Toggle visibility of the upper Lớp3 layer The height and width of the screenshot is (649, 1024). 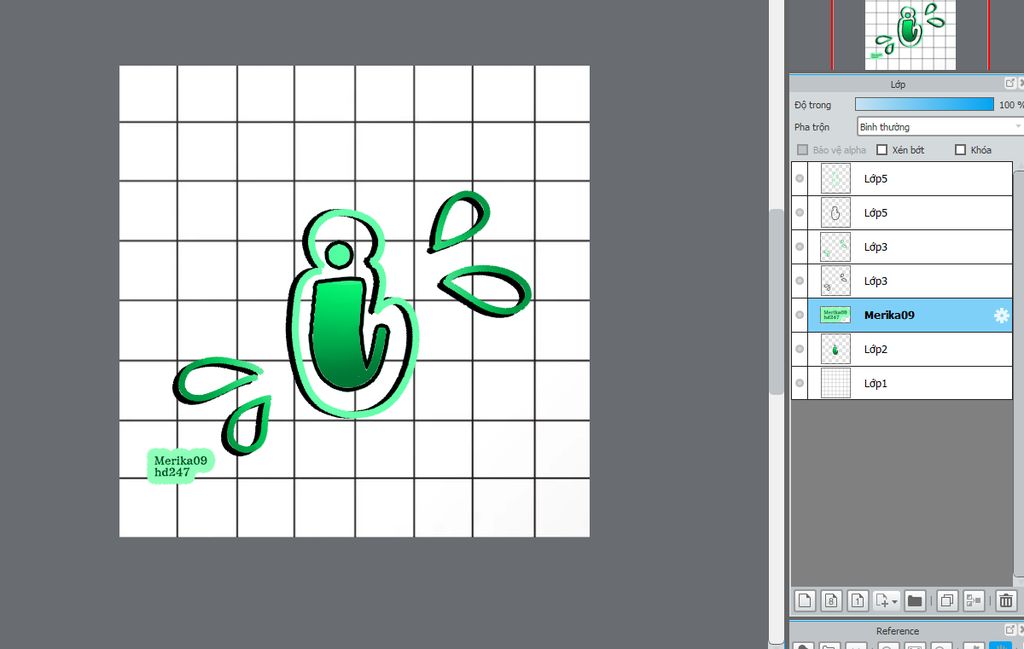(799, 246)
